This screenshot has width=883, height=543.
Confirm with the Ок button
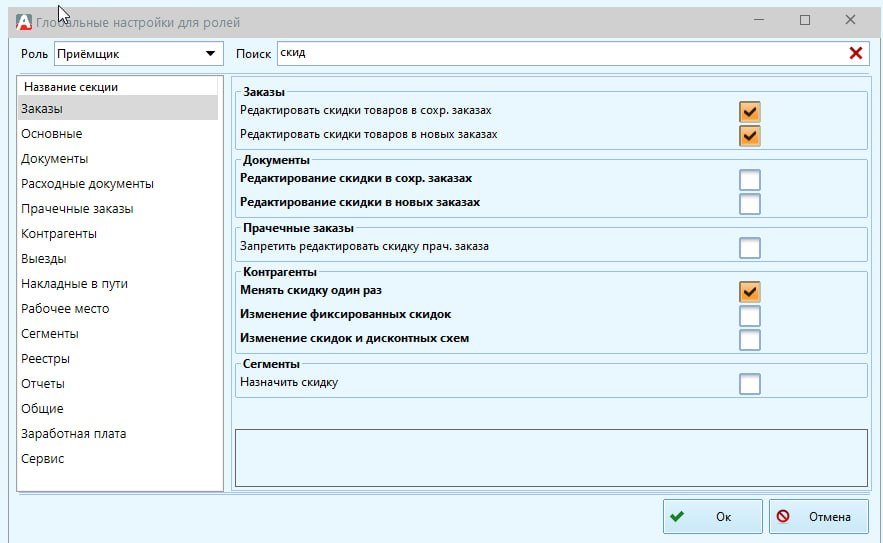click(x=712, y=517)
